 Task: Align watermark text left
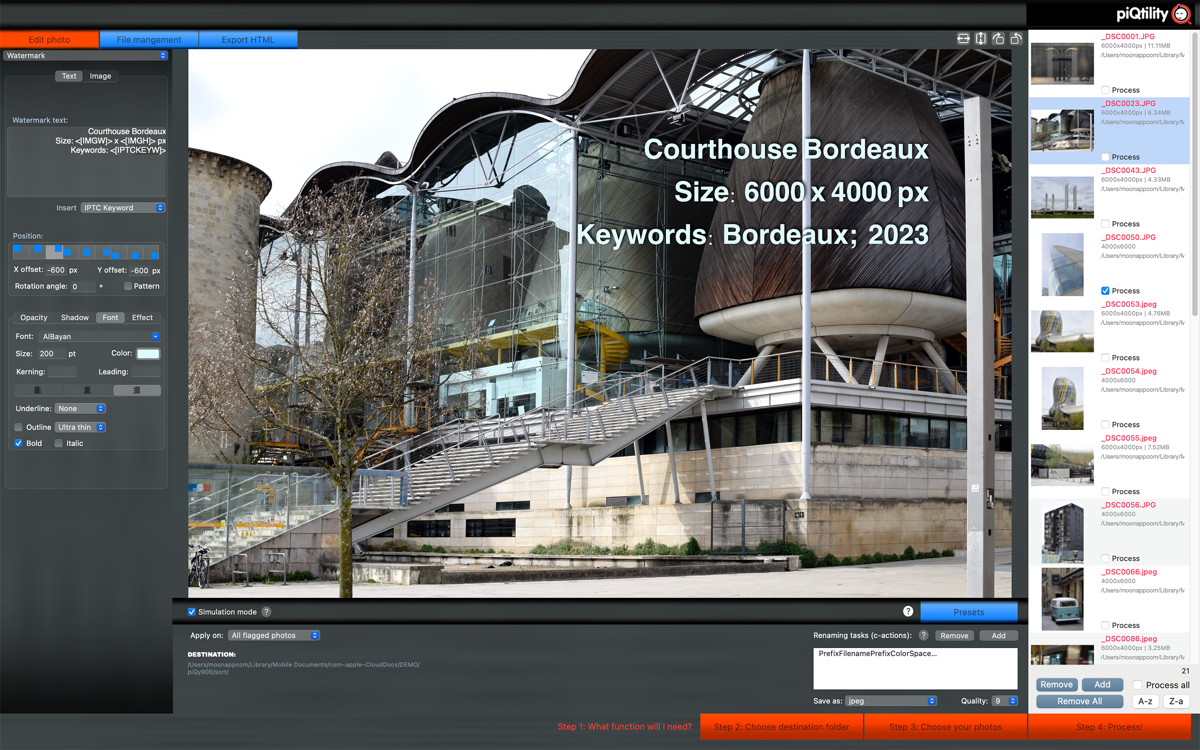click(x=39, y=390)
